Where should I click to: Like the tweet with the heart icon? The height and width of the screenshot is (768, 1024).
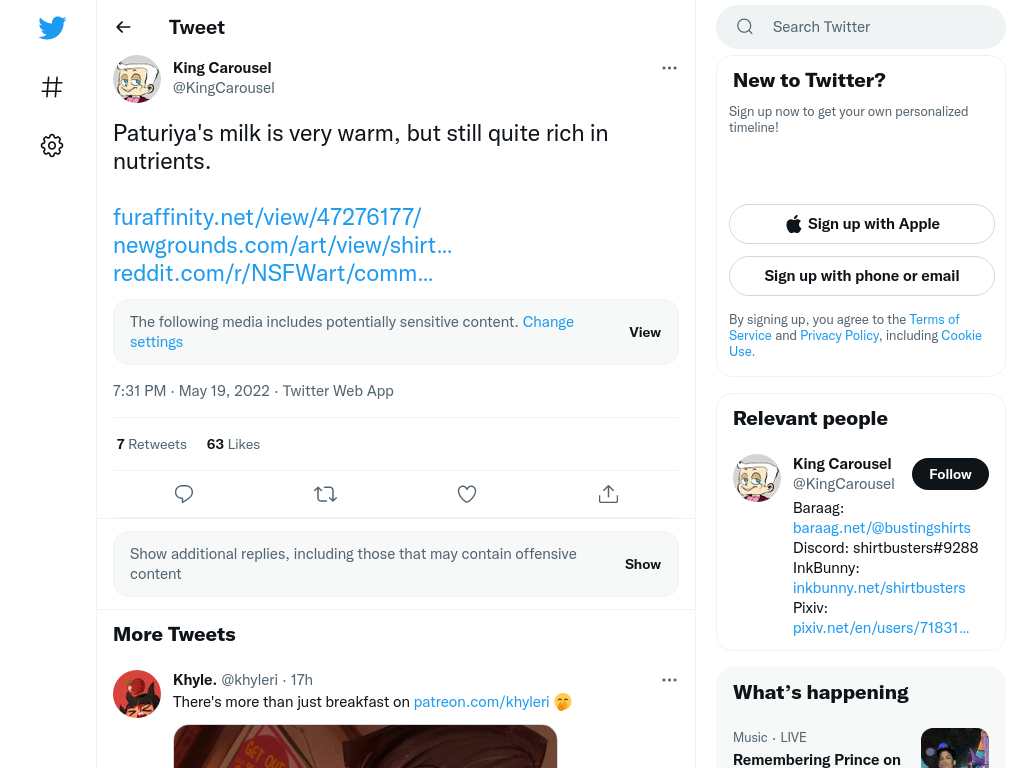point(466,494)
